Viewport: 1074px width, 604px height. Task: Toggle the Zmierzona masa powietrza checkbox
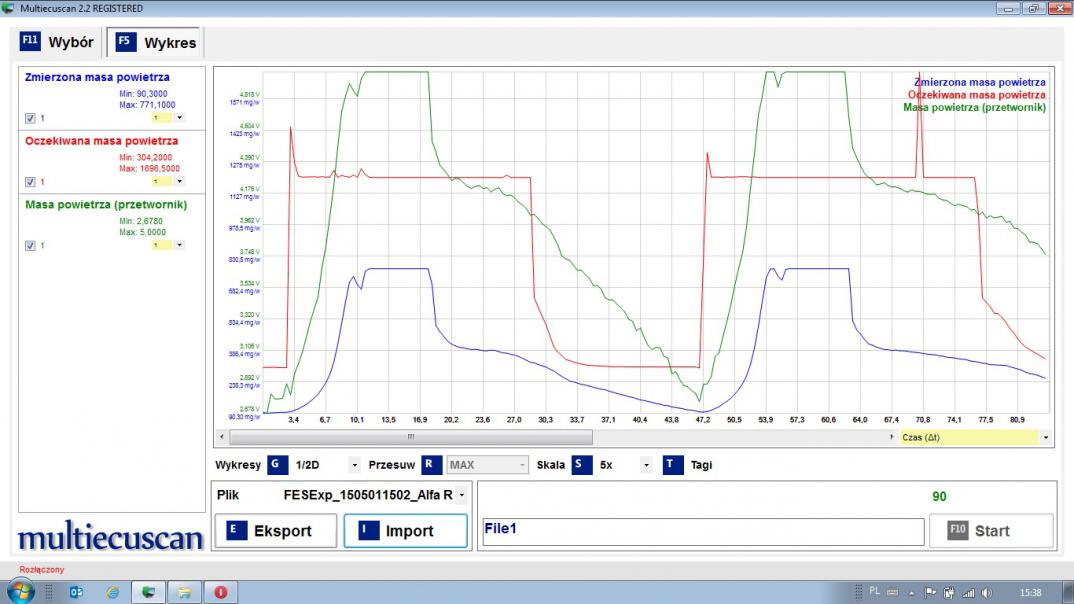(x=30, y=118)
